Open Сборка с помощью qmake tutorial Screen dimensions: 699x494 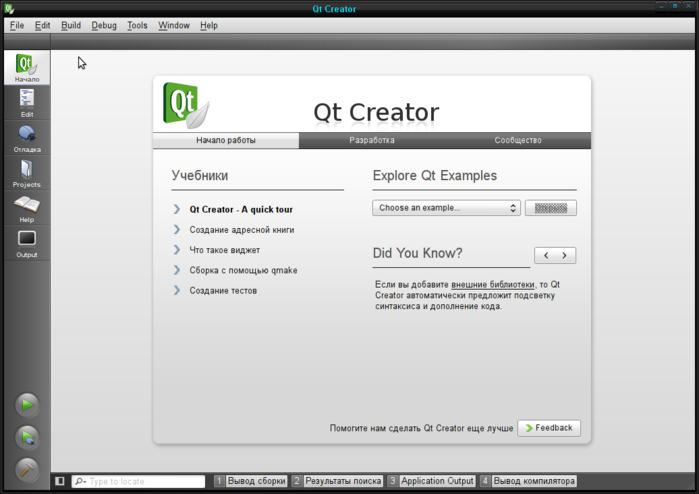pos(243,271)
